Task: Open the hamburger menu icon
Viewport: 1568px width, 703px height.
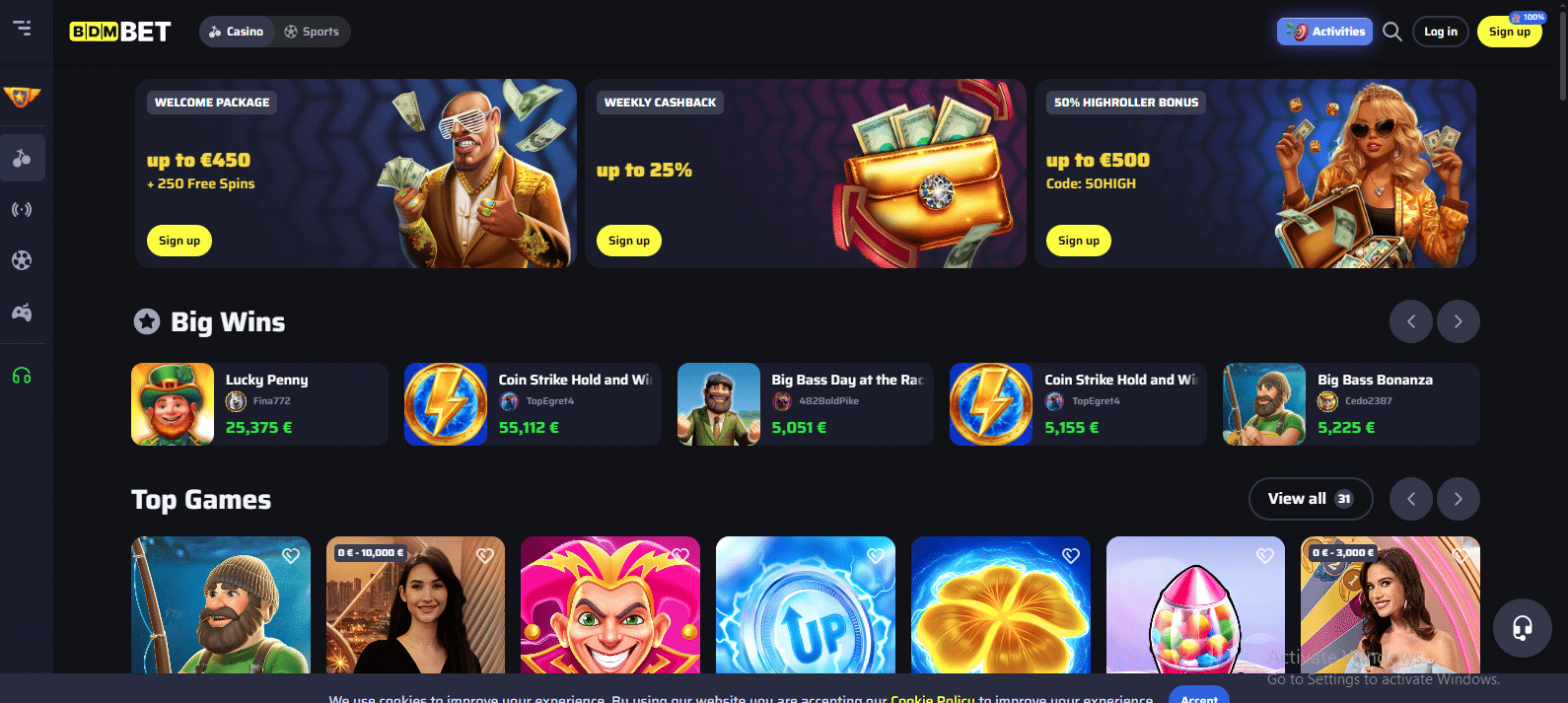Action: pos(22,28)
